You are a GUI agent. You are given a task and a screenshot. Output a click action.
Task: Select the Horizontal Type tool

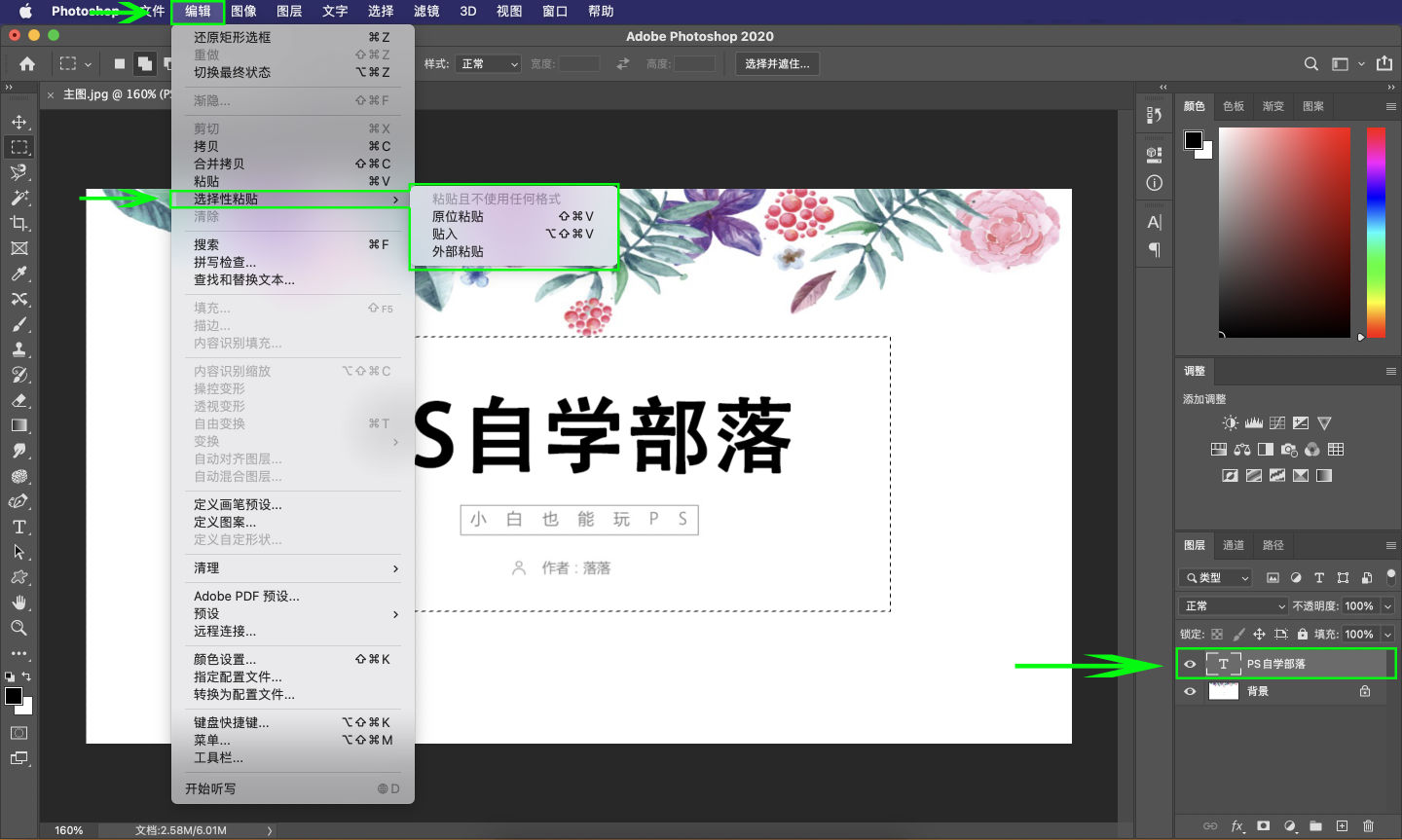(x=19, y=527)
